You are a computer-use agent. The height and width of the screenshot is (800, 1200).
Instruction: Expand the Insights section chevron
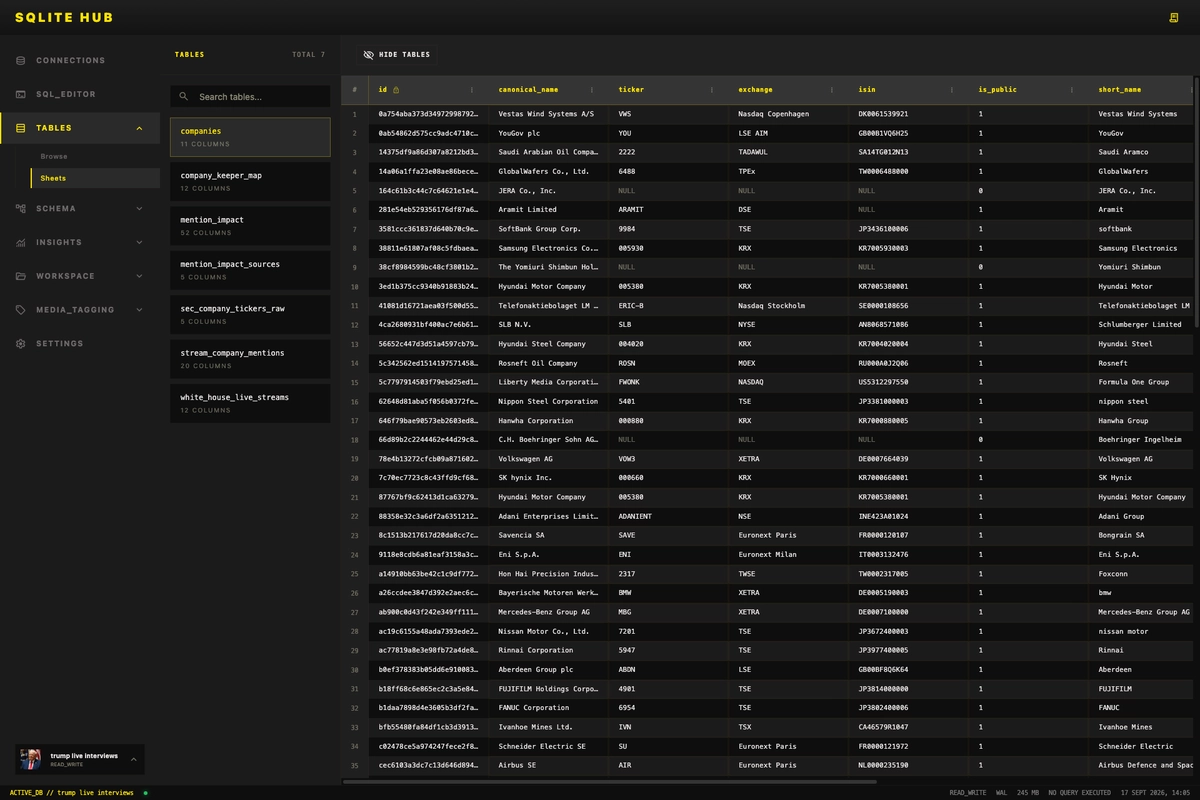click(139, 243)
